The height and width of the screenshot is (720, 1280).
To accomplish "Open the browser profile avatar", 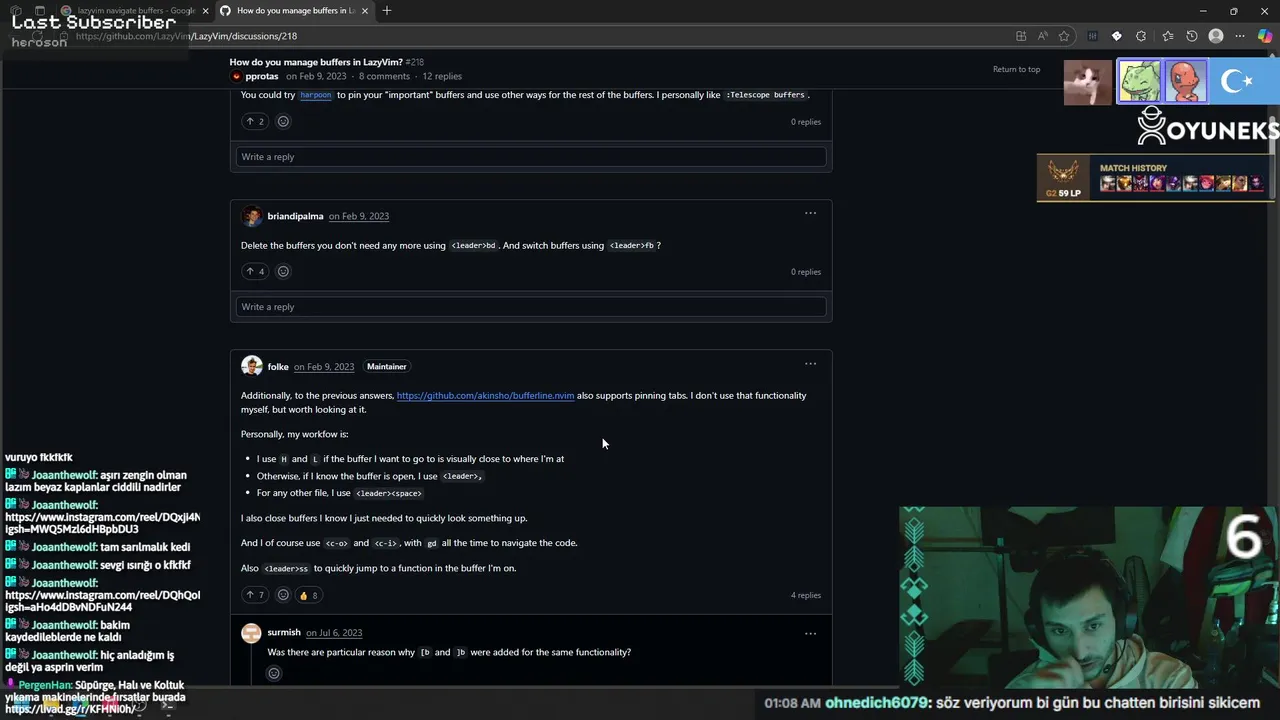I will [1216, 36].
